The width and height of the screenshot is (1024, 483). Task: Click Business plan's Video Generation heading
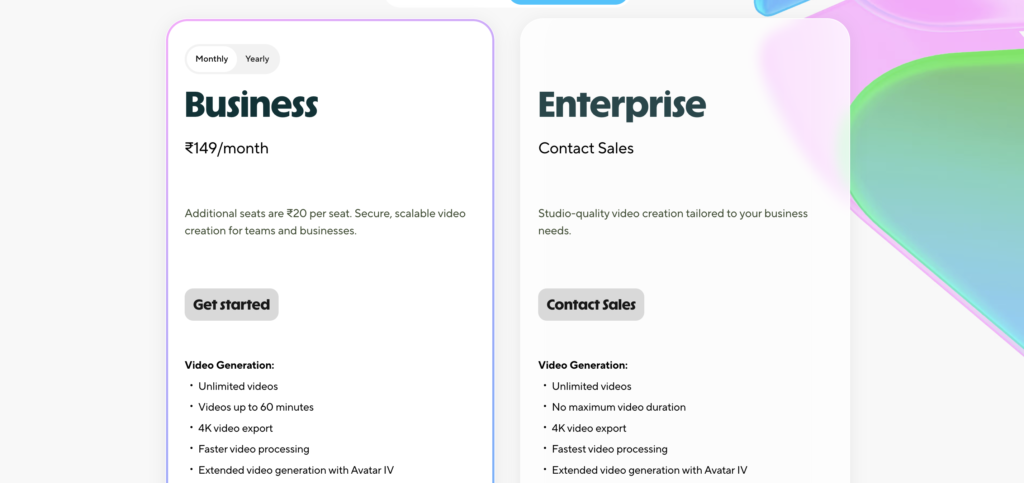pyautogui.click(x=229, y=365)
